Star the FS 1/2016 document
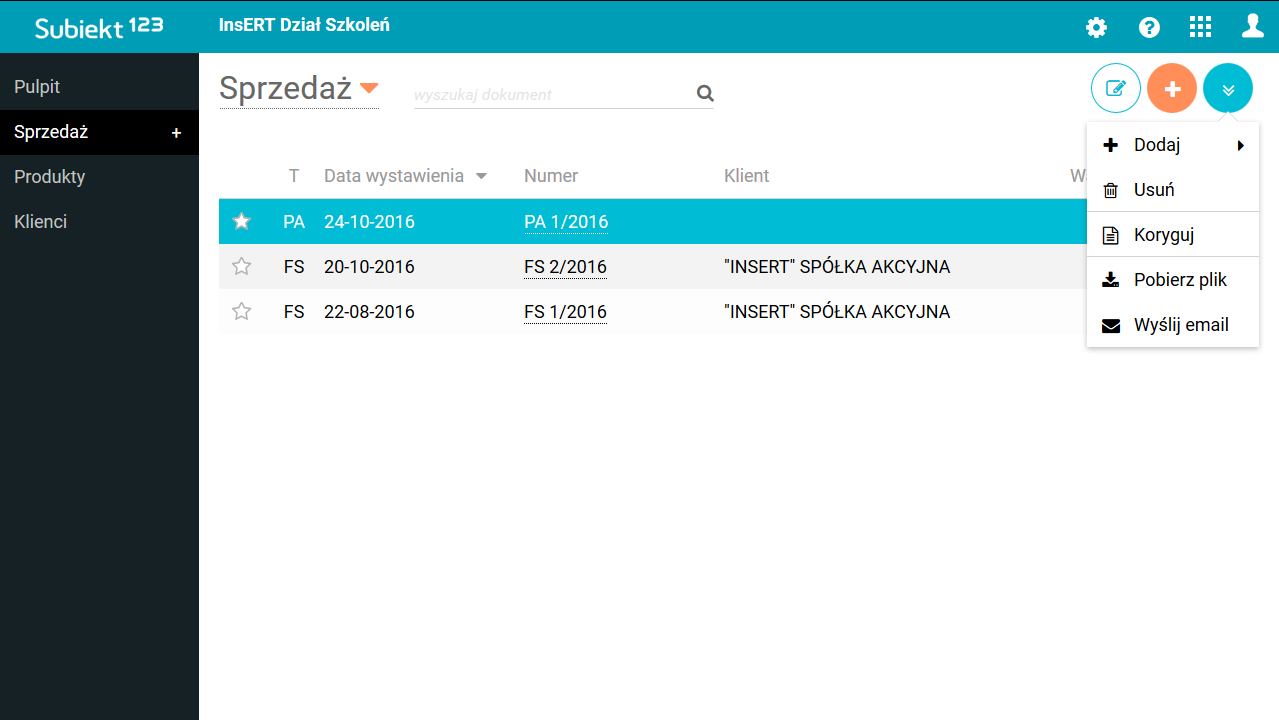Screen dimensions: 1279x720 pos(241,311)
